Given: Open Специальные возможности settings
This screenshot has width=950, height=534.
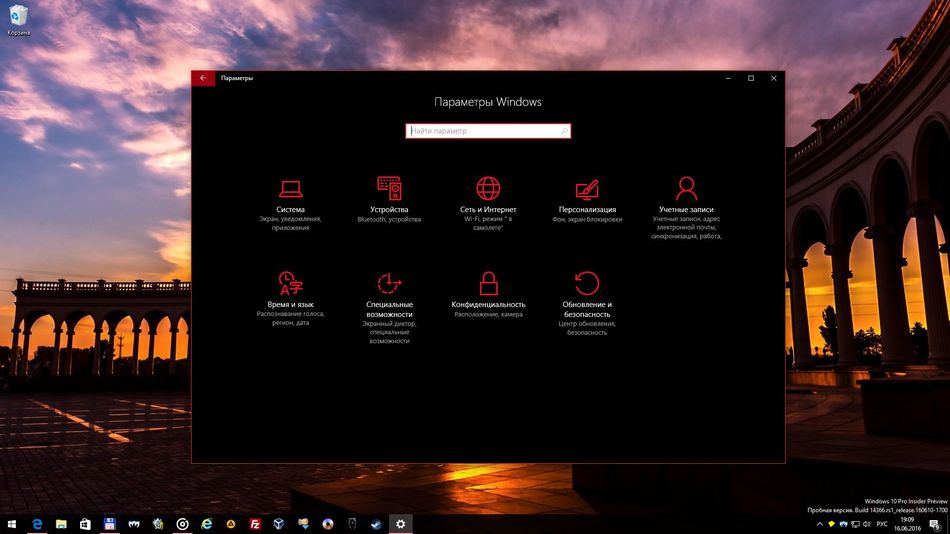Looking at the screenshot, I should click(389, 308).
